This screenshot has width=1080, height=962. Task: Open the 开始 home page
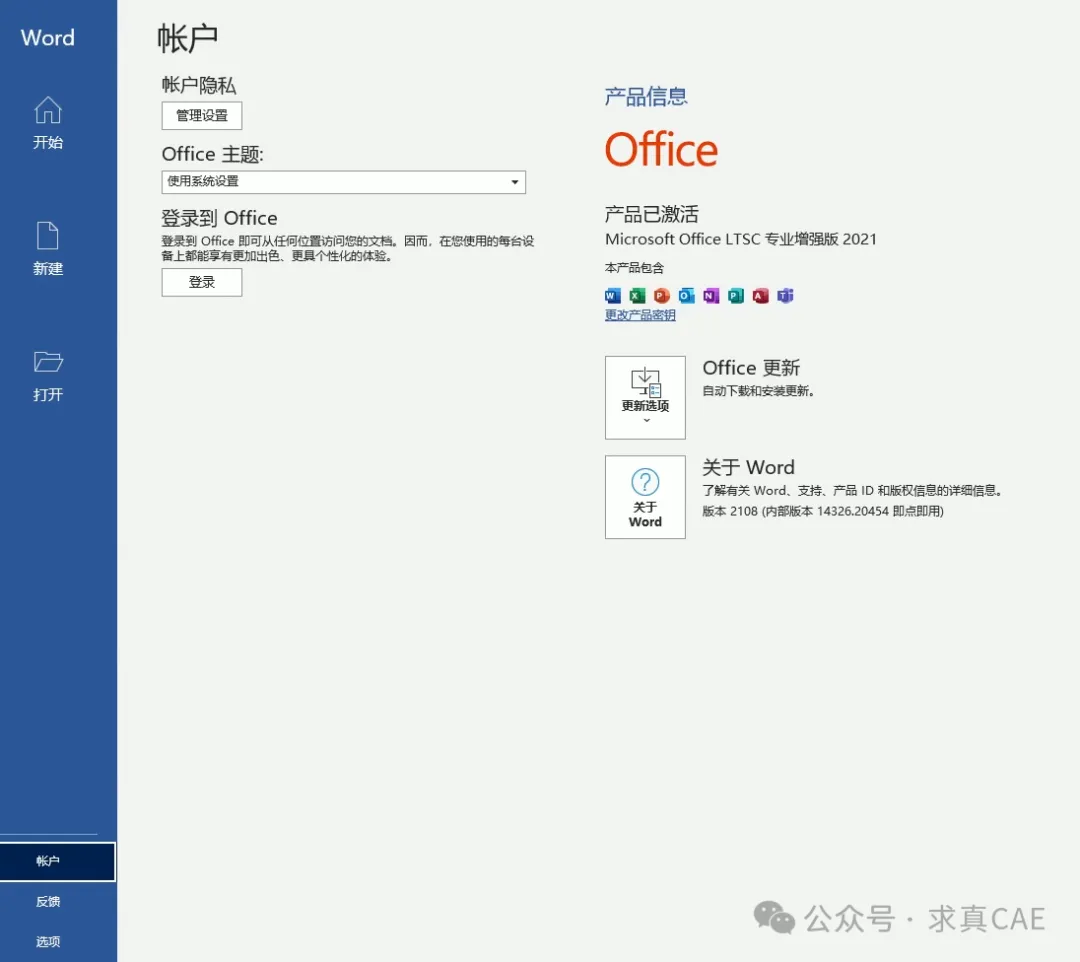48,123
